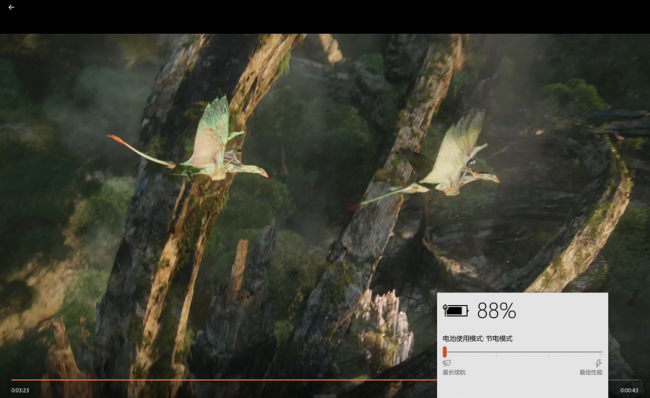Click the 最佳性能 label

[x=591, y=372]
